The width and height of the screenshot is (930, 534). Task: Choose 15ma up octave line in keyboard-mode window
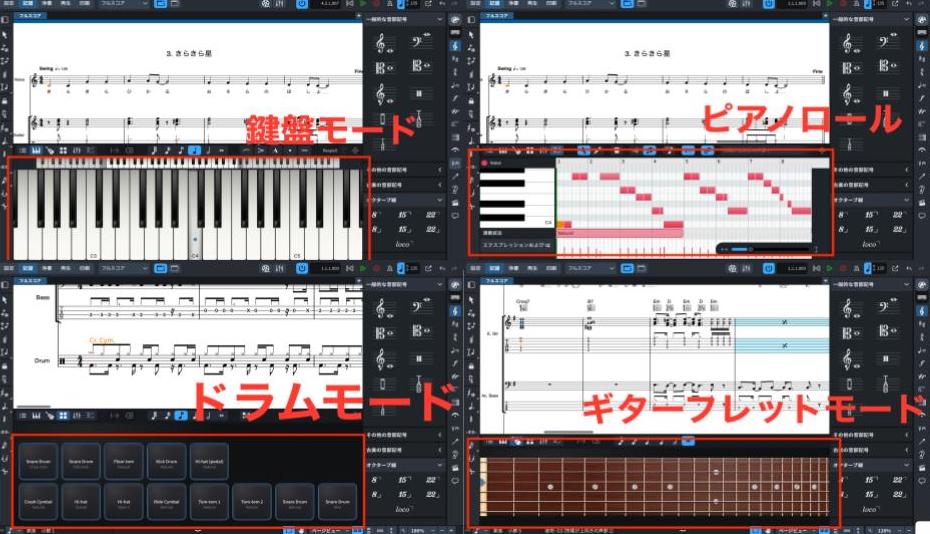coord(403,214)
